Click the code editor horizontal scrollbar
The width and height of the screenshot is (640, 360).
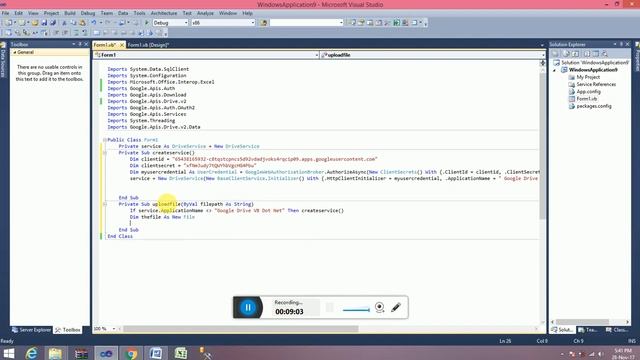point(241,329)
